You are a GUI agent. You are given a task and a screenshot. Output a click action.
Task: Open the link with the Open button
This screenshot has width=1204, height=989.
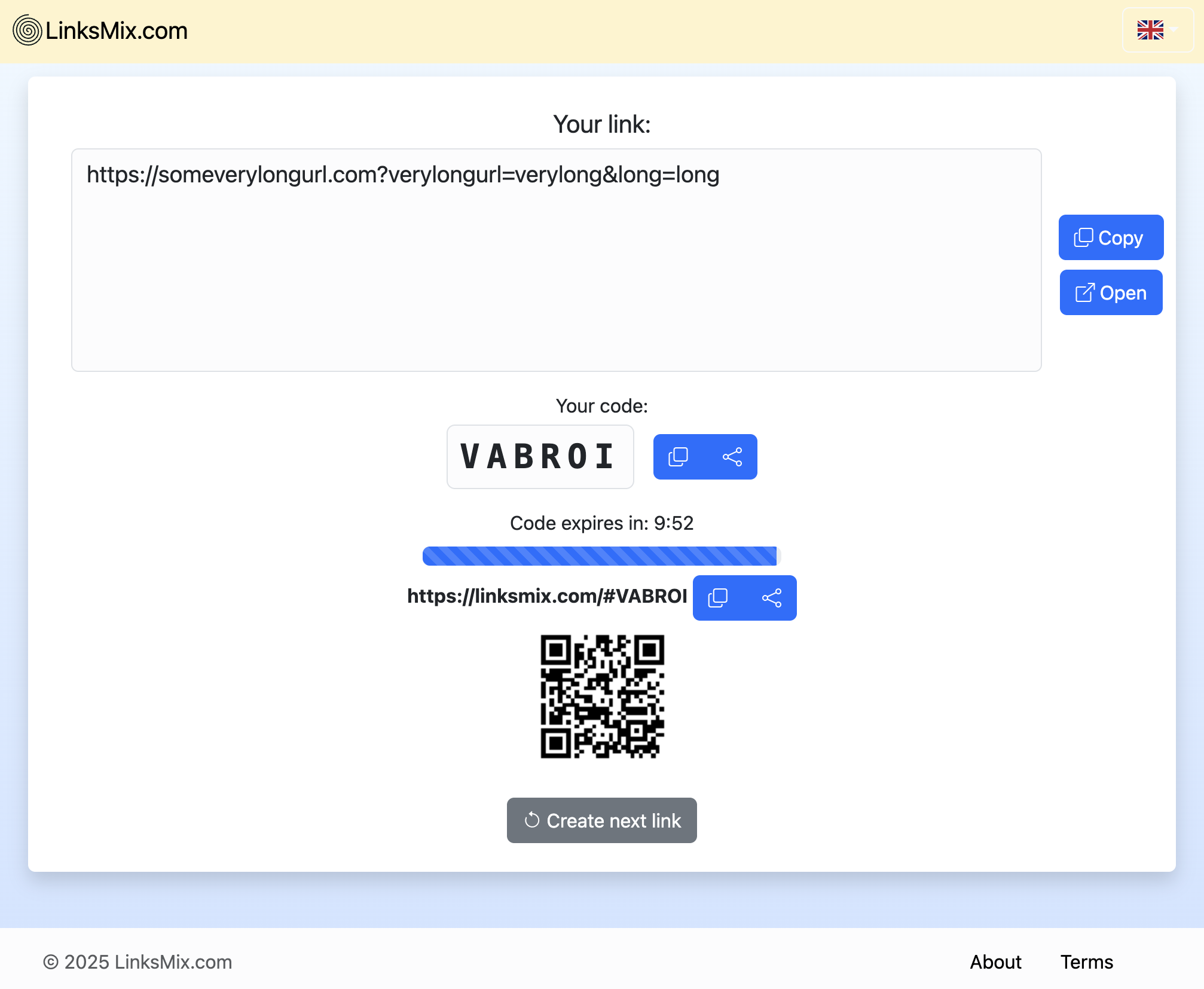[x=1111, y=292]
